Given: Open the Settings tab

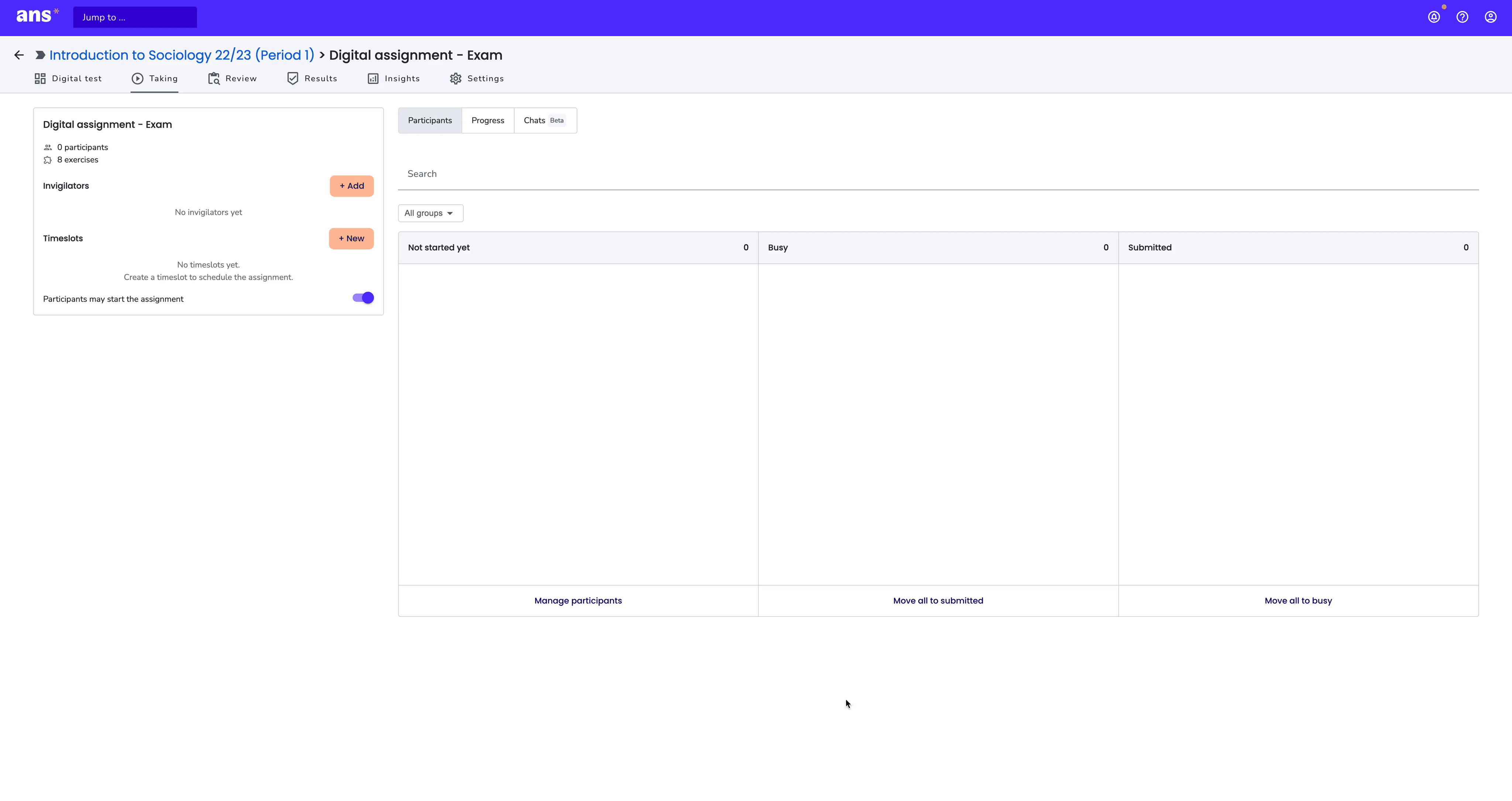Looking at the screenshot, I should coord(477,79).
